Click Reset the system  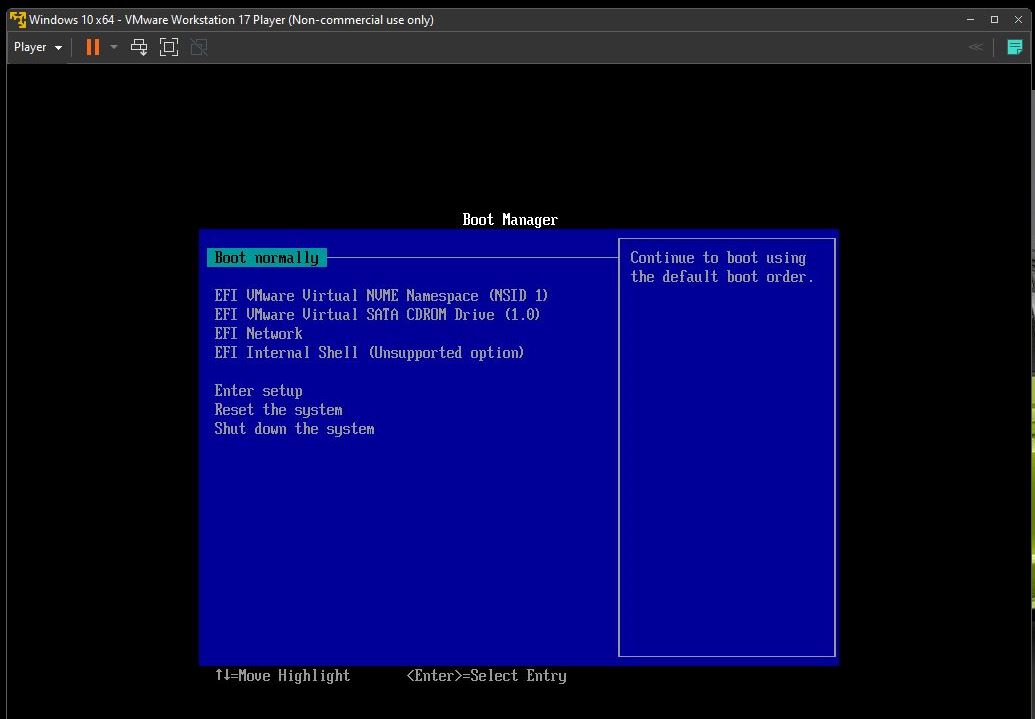[278, 410]
